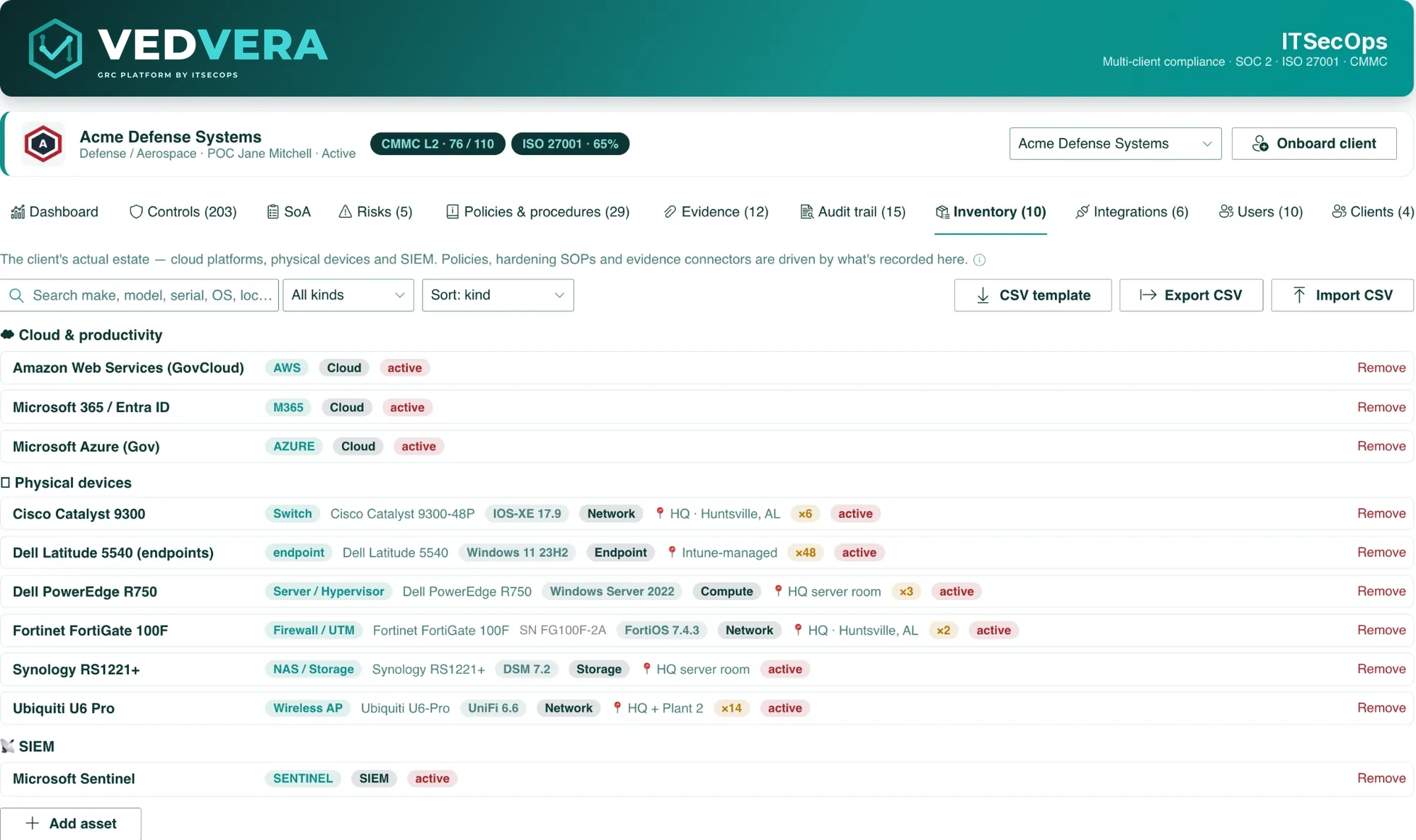Remove the Cisco Catalyst 9300 asset

[1381, 513]
